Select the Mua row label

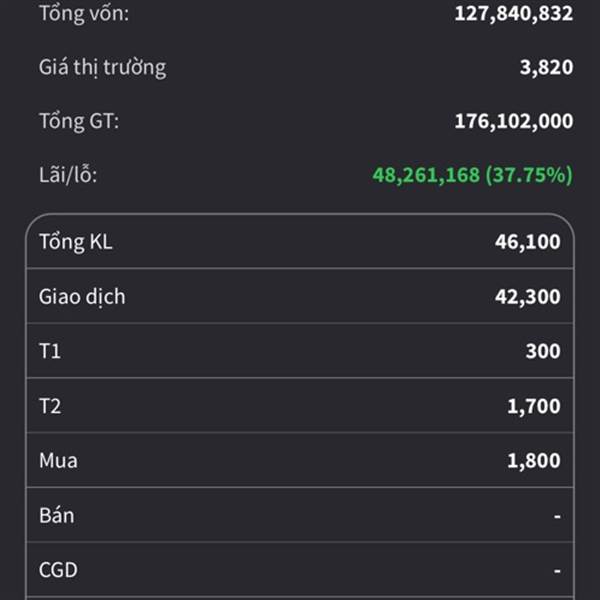click(x=58, y=461)
